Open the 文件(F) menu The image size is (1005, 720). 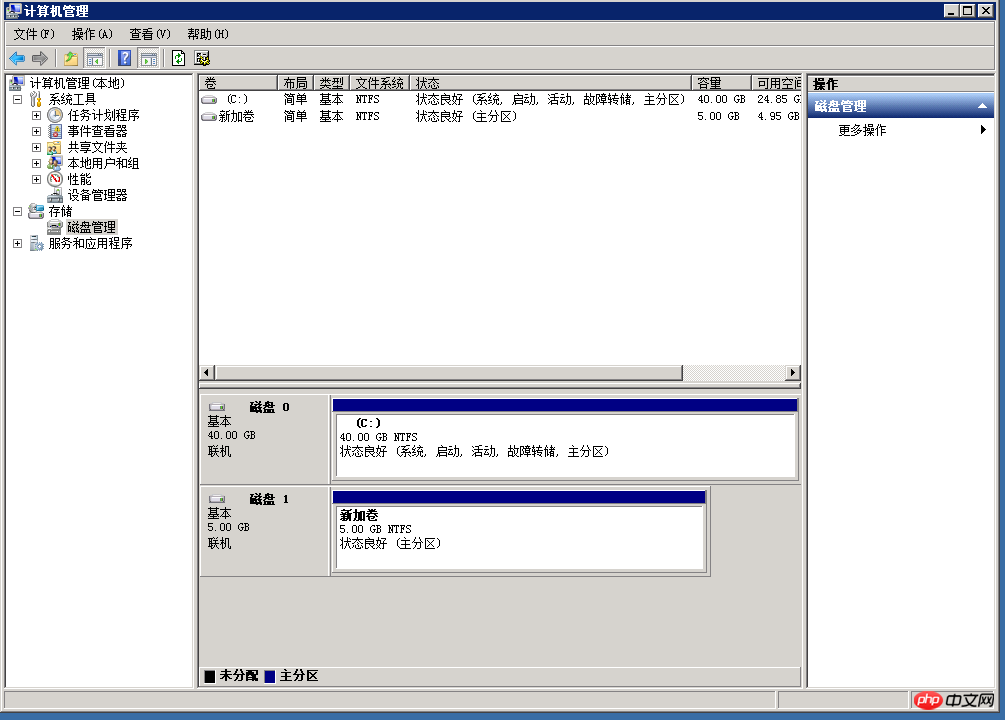[x=34, y=34]
